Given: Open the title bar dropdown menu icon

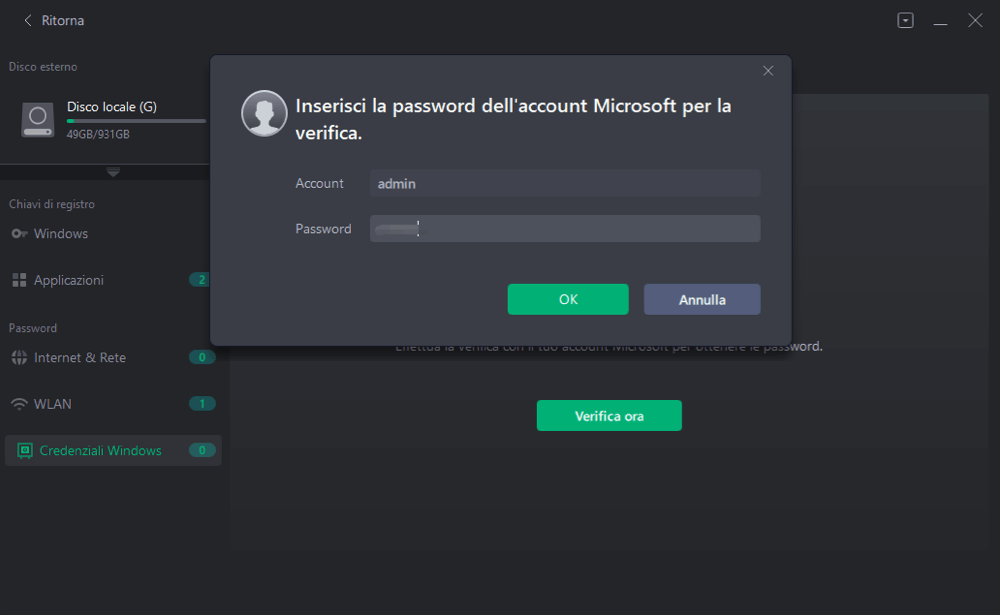Looking at the screenshot, I should (x=905, y=20).
